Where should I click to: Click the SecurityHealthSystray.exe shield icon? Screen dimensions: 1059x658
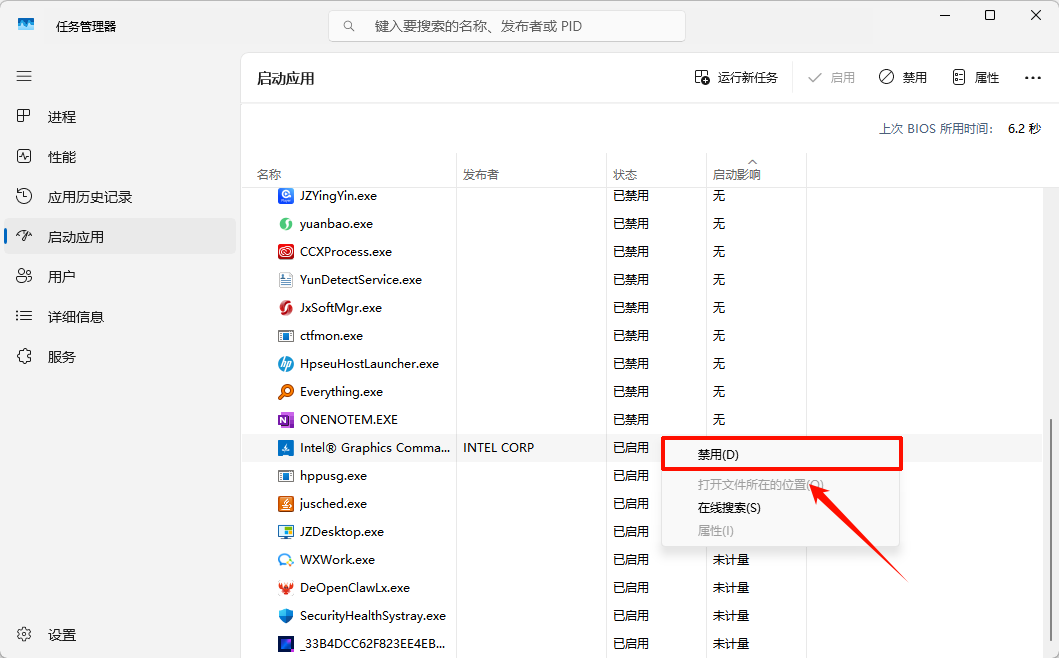286,616
